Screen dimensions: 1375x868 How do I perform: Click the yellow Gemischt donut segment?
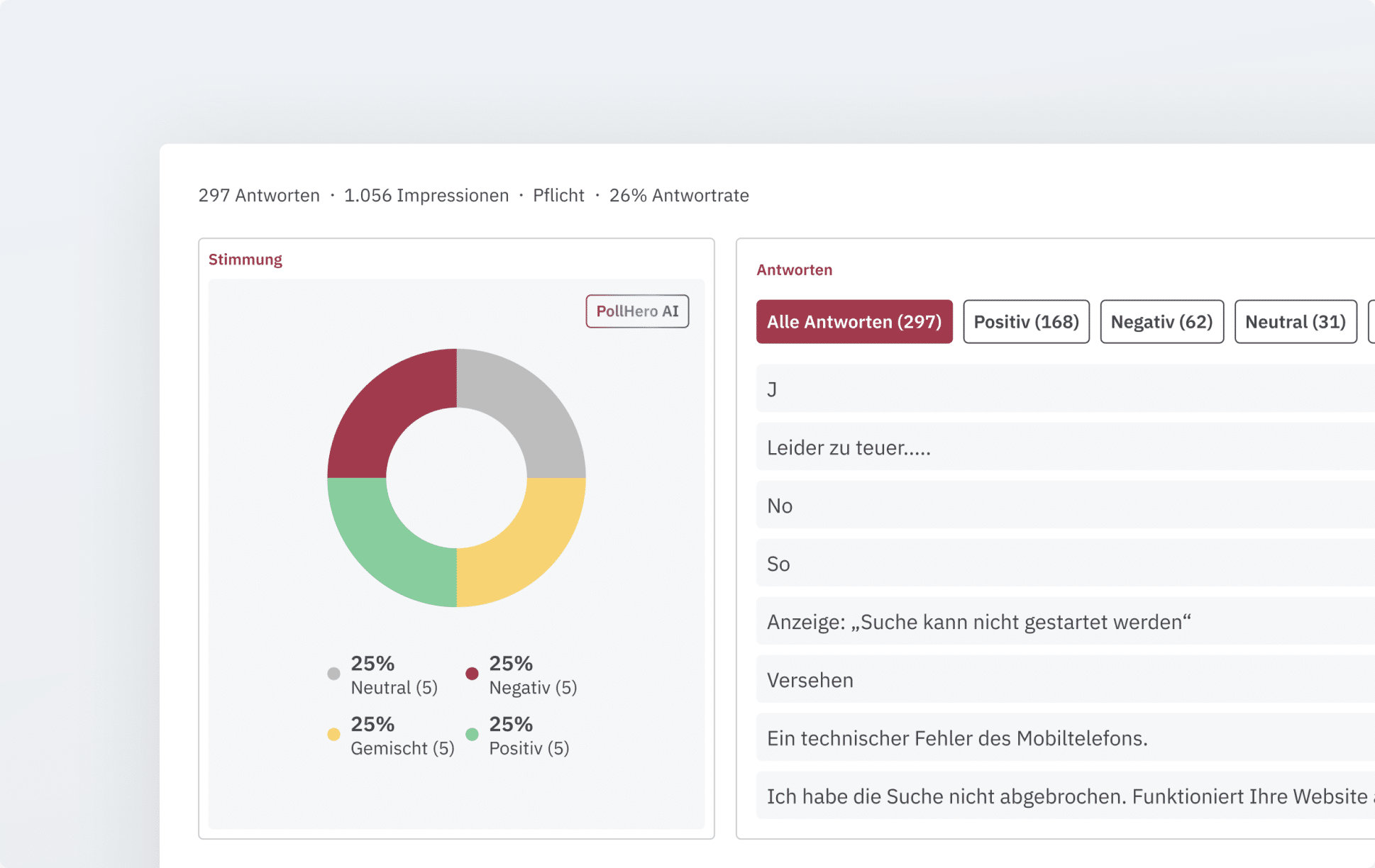pyautogui.click(x=526, y=547)
